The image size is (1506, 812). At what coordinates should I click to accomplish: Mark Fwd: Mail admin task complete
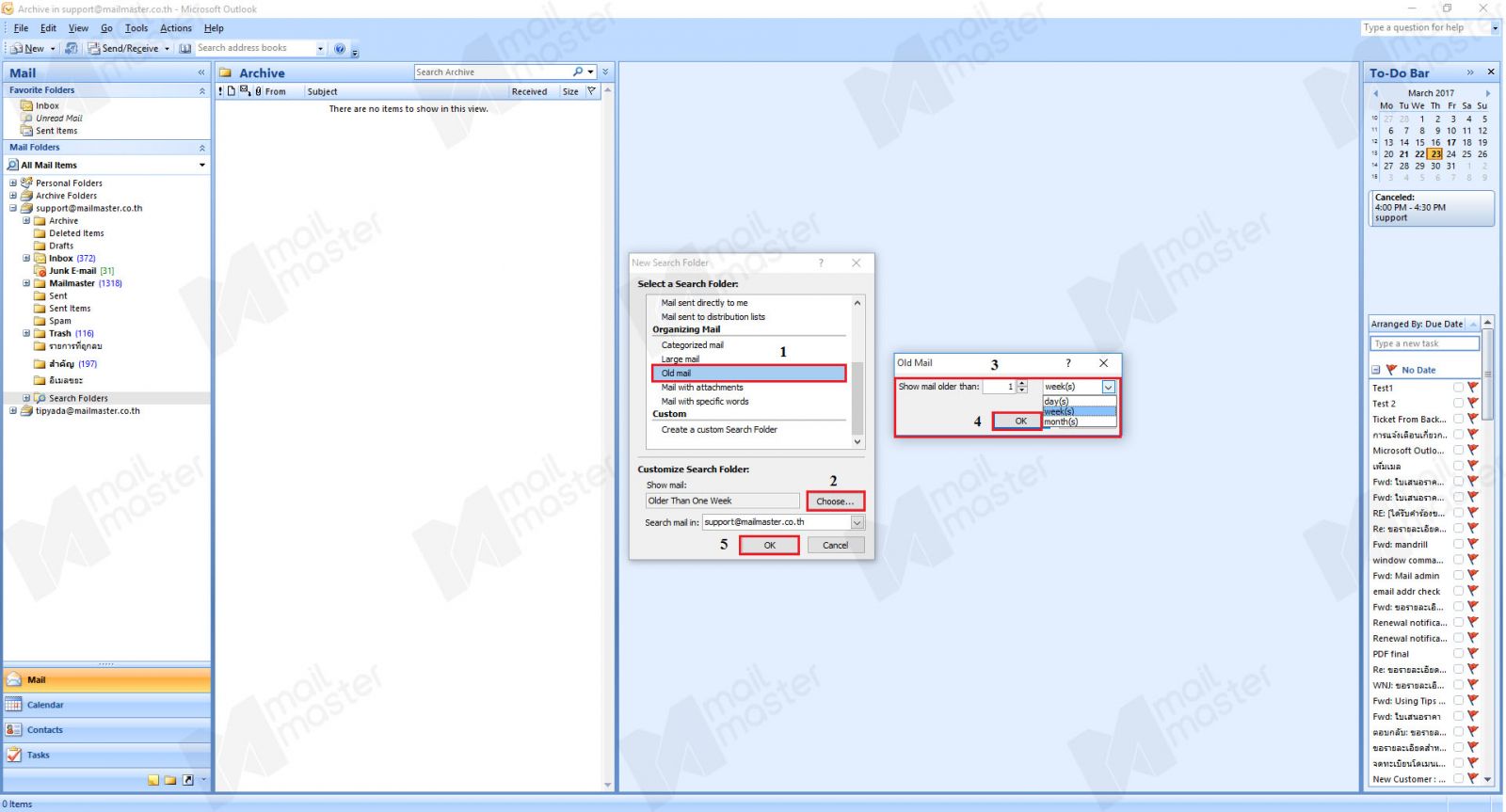point(1458,576)
